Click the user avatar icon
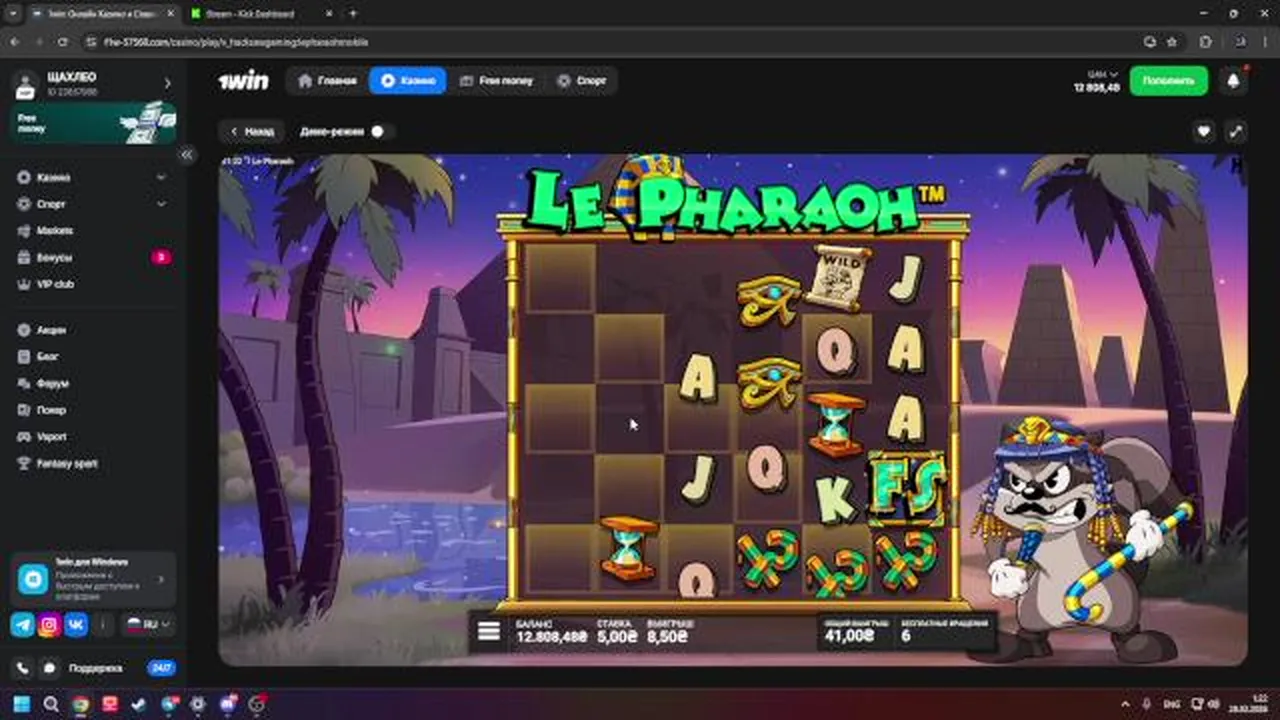The height and width of the screenshot is (720, 1280). [26, 84]
